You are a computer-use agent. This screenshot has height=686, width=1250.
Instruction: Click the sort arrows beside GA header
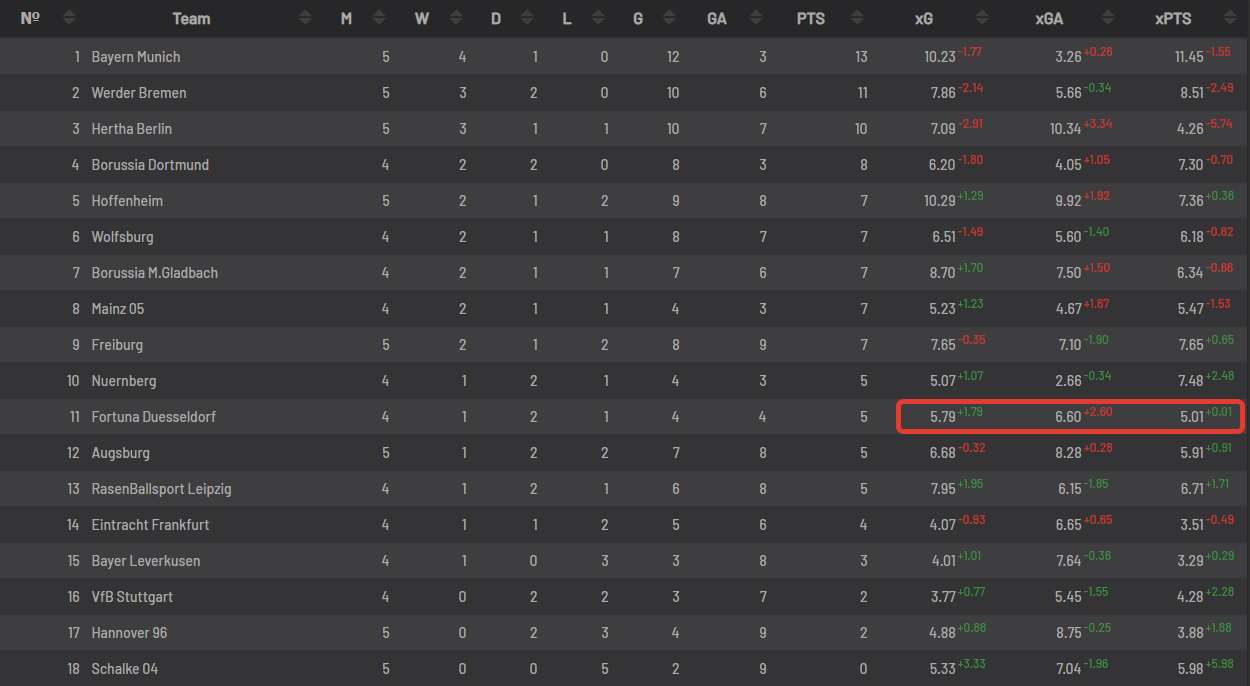757,18
